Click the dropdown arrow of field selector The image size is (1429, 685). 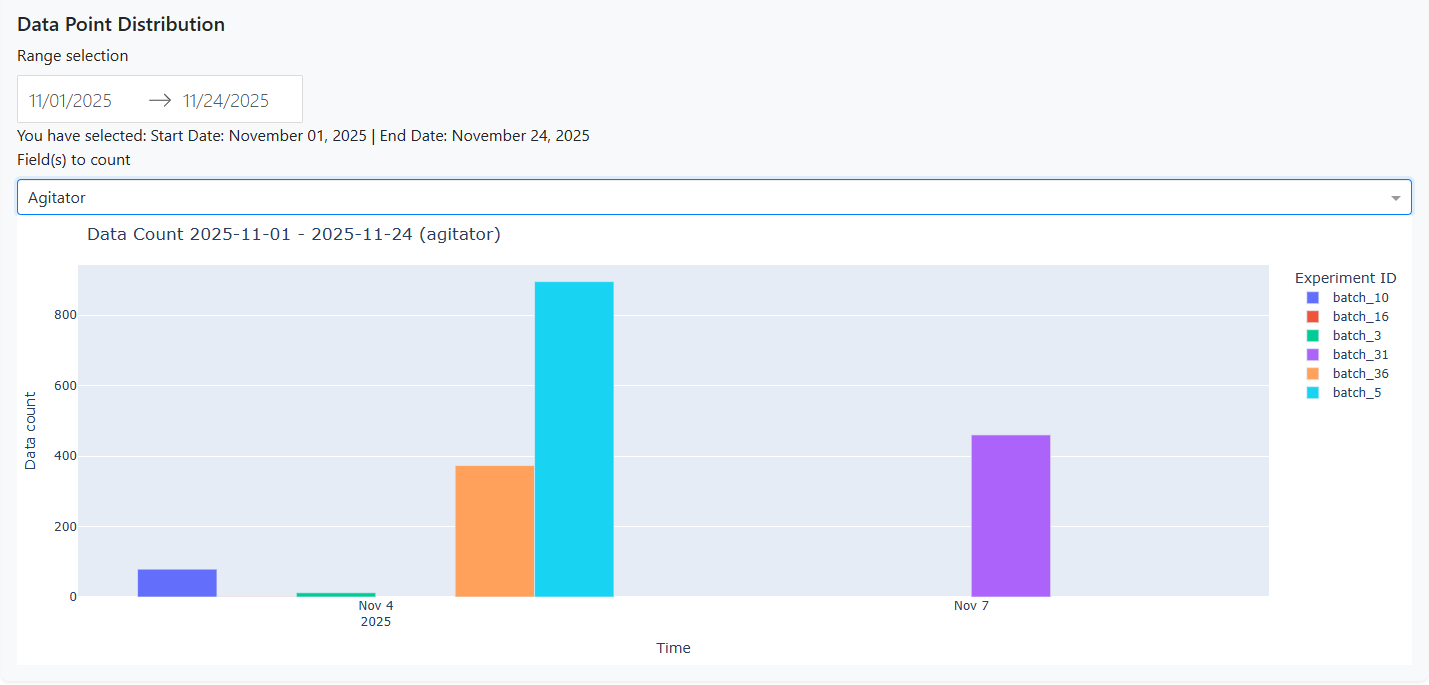1395,198
